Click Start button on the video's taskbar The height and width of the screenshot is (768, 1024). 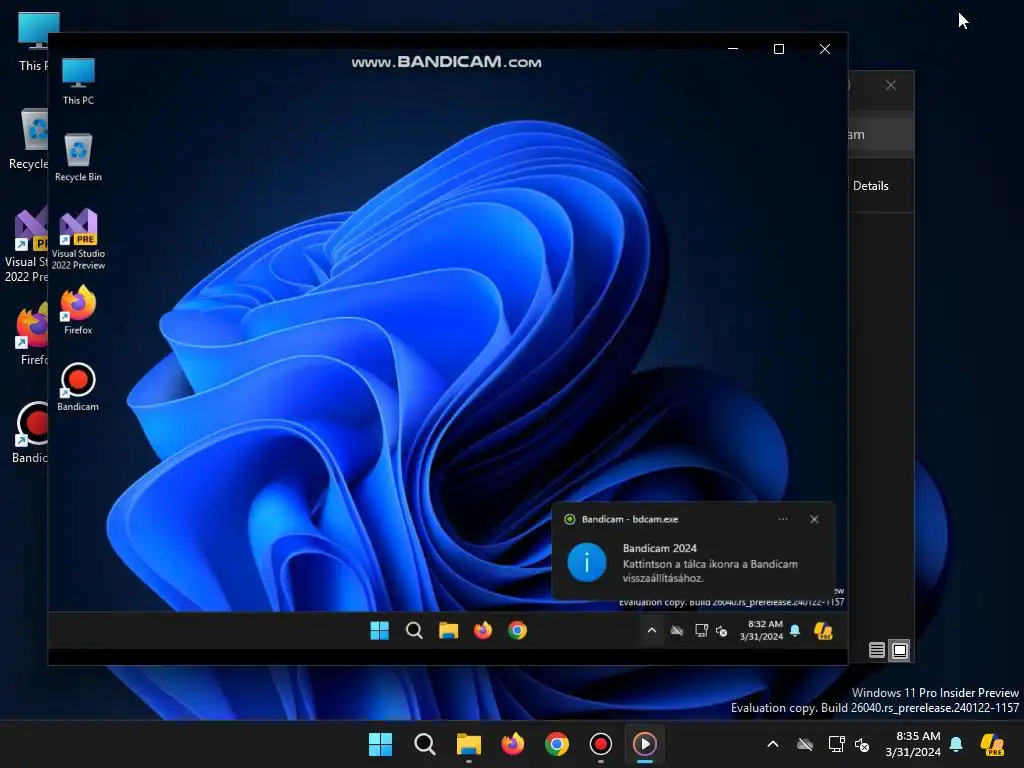coord(379,630)
